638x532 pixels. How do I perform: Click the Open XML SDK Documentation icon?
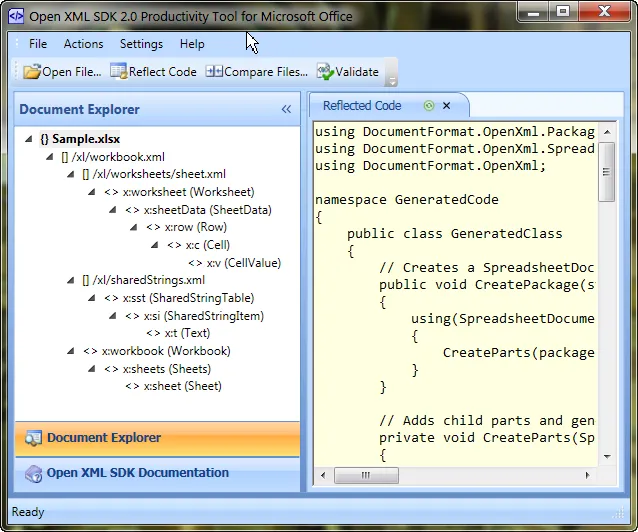[33, 474]
